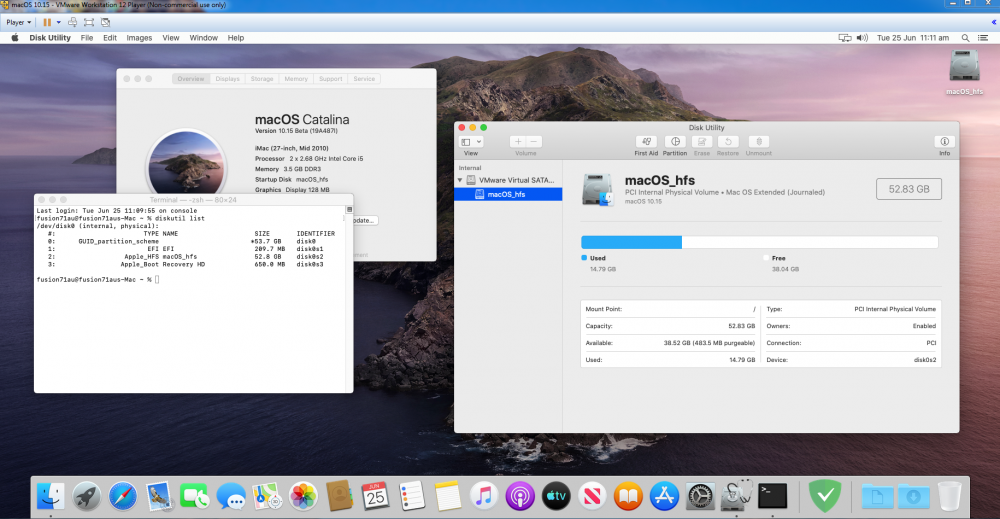Open the Apple menu

[x=15, y=38]
